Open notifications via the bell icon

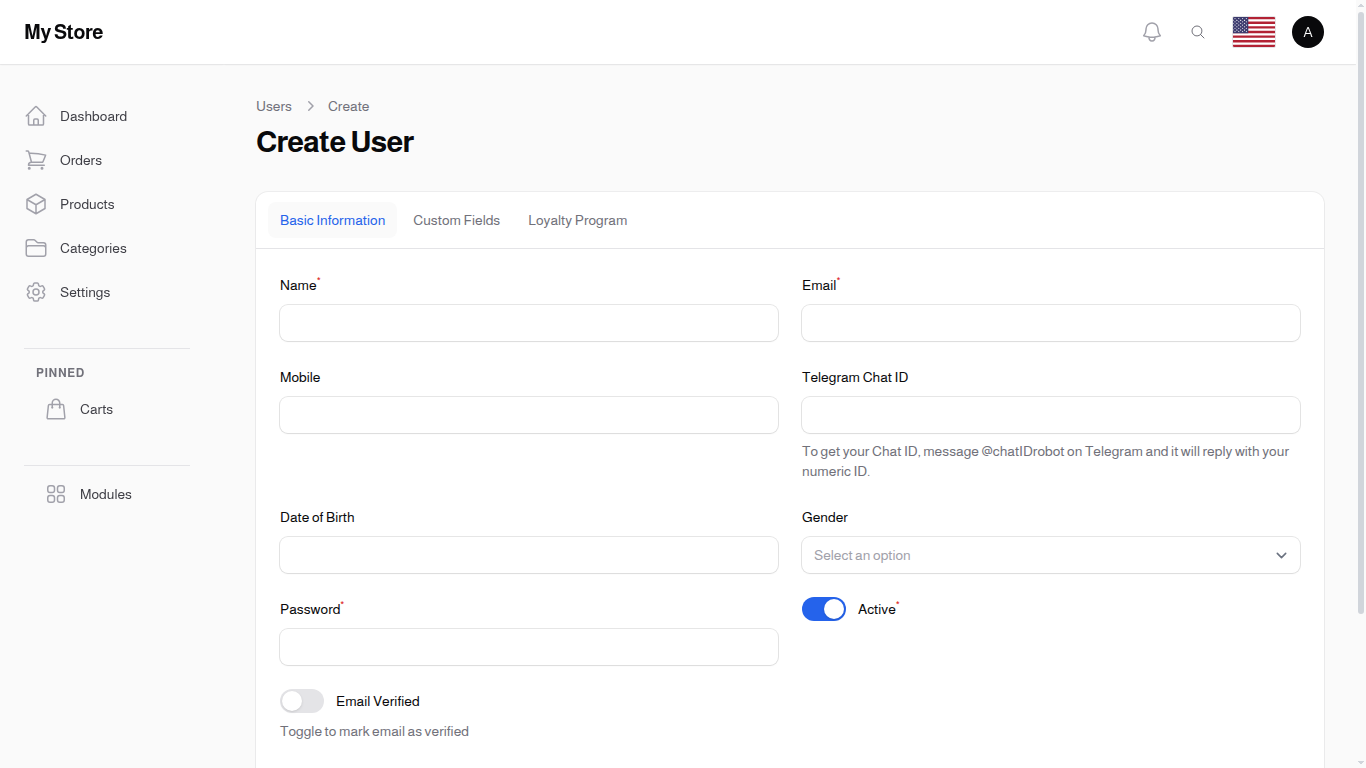(1151, 31)
